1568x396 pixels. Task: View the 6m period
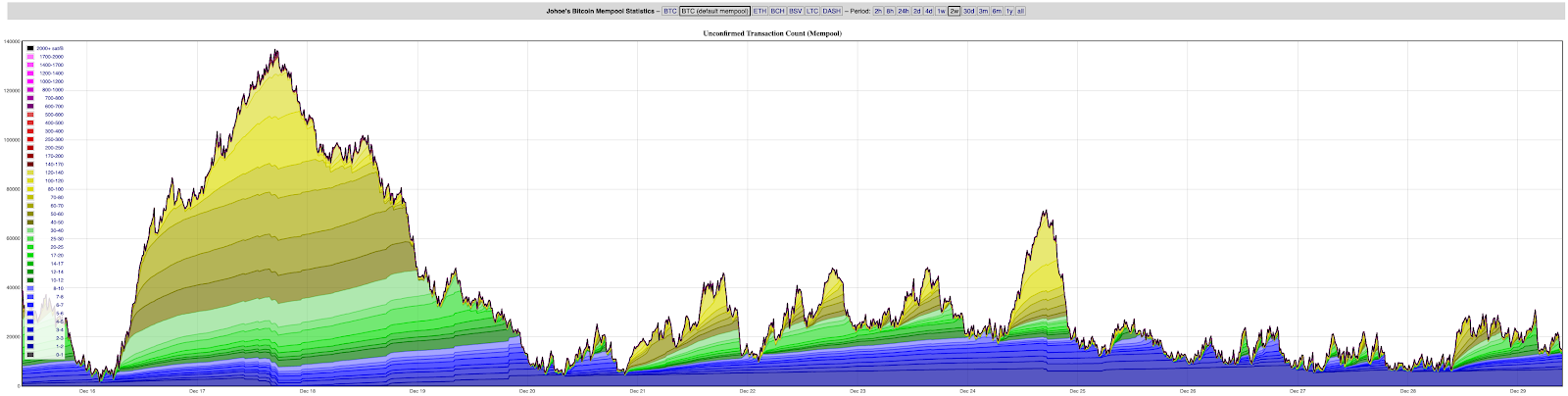(x=997, y=11)
